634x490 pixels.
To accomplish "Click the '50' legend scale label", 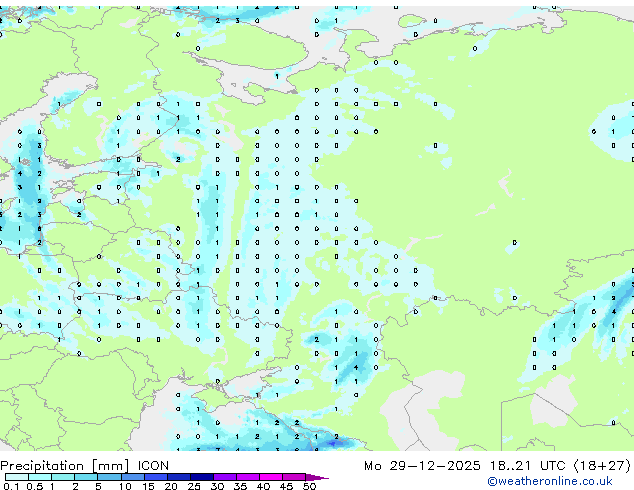I will point(309,486).
